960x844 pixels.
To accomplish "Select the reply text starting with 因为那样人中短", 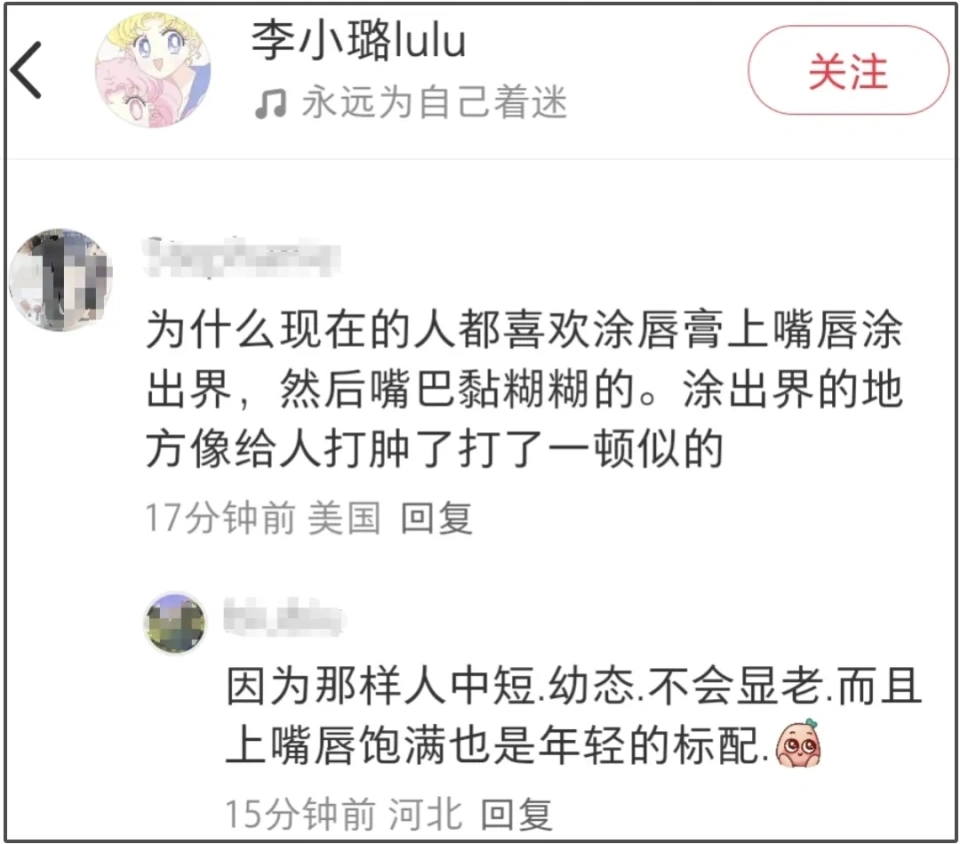I will pyautogui.click(x=574, y=716).
